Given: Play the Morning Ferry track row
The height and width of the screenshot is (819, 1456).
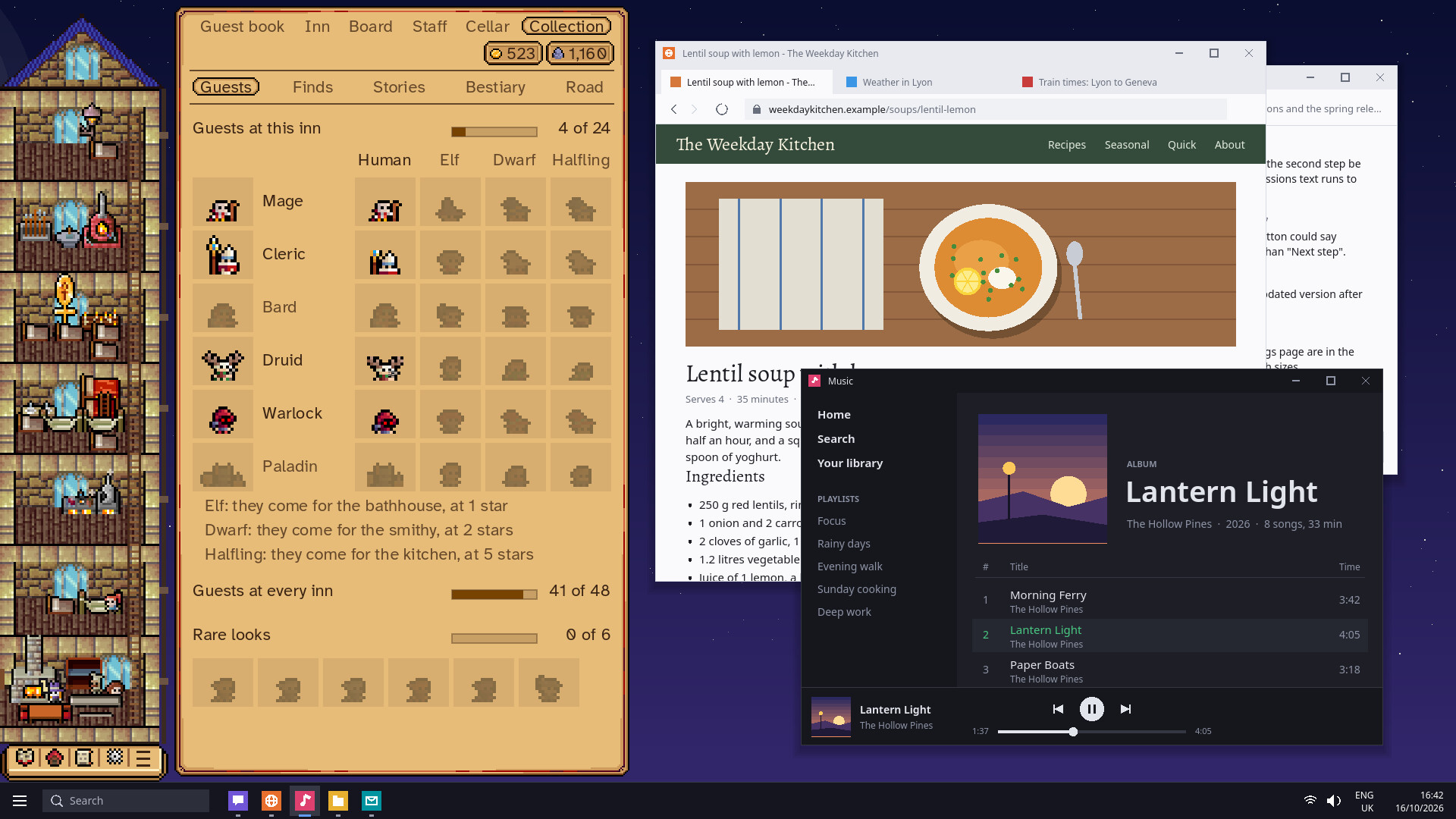Looking at the screenshot, I should coord(1169,601).
